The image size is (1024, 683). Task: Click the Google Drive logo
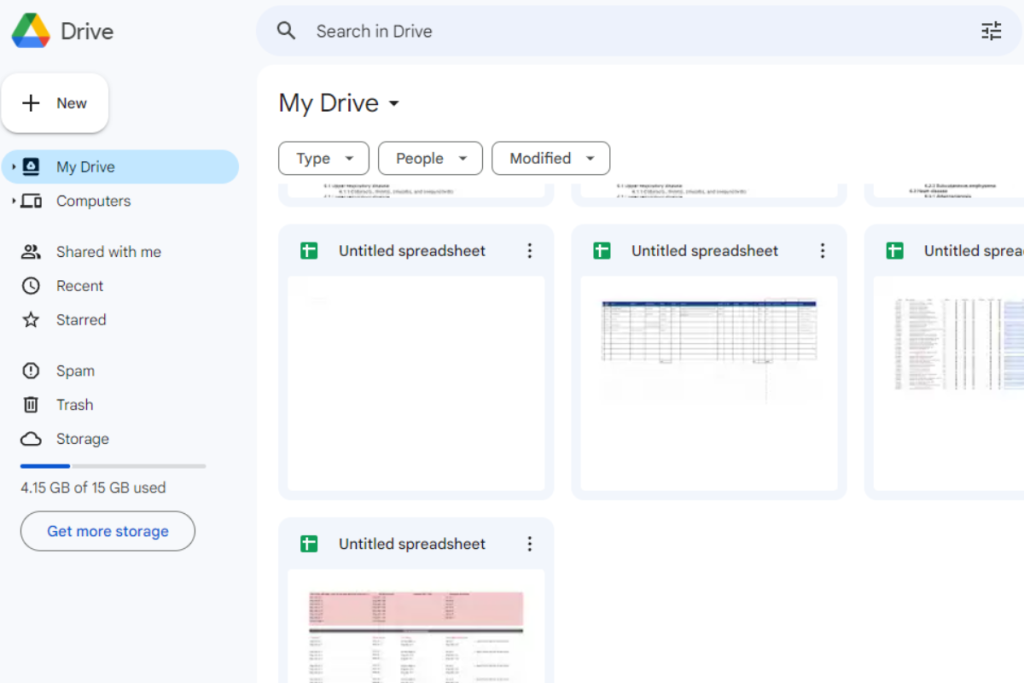(x=31, y=31)
